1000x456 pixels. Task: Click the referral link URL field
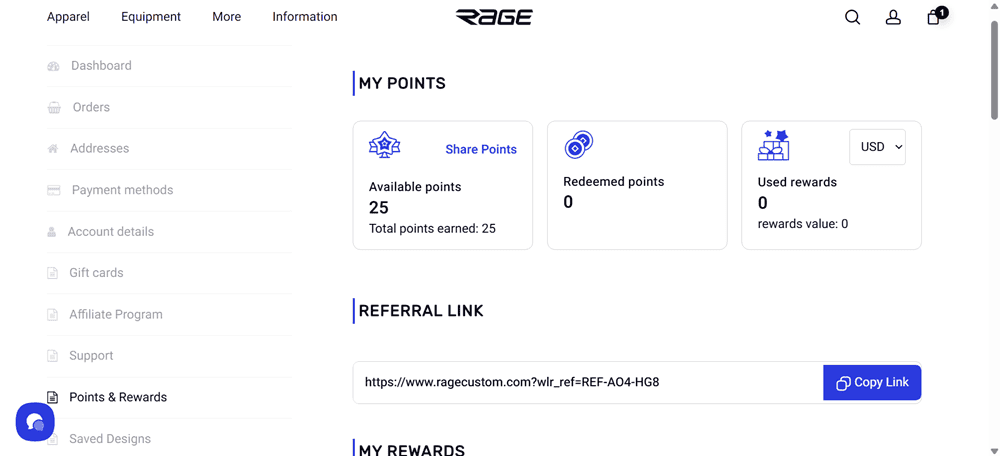tap(587, 382)
